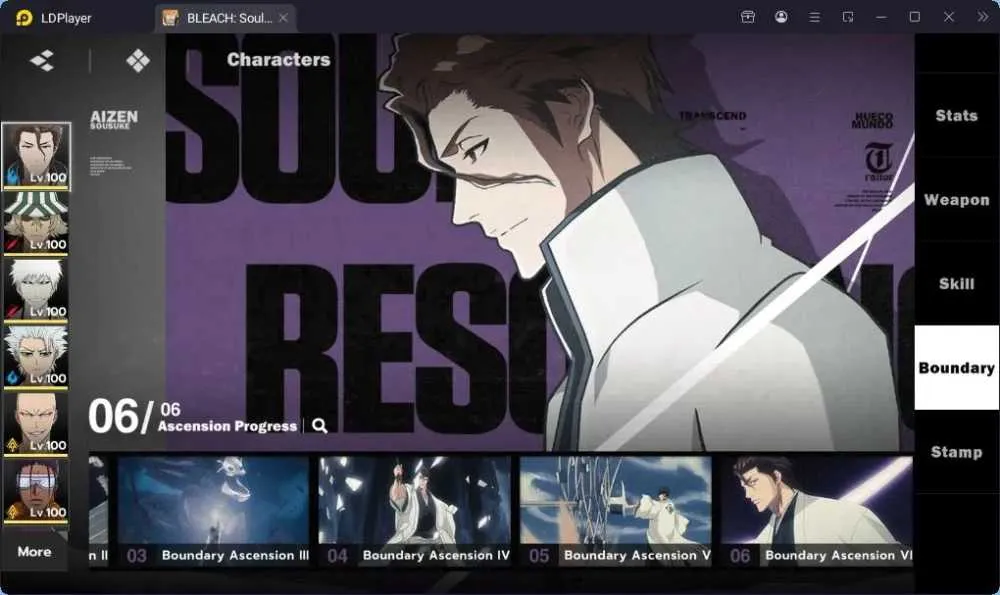Select the Boundary Ascension III card
The image size is (1000, 595).
click(x=213, y=510)
